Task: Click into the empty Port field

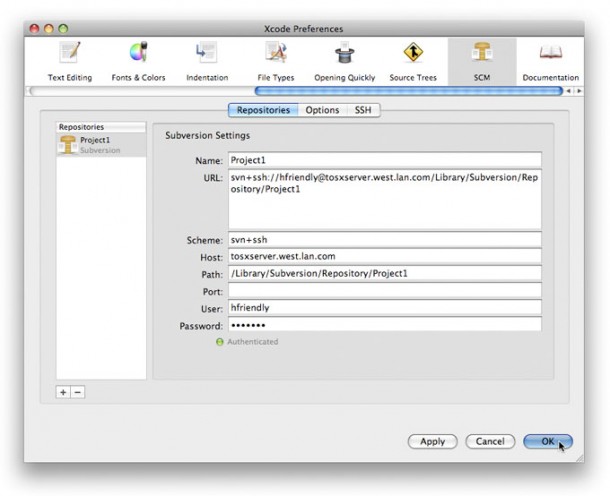Action: (384, 291)
